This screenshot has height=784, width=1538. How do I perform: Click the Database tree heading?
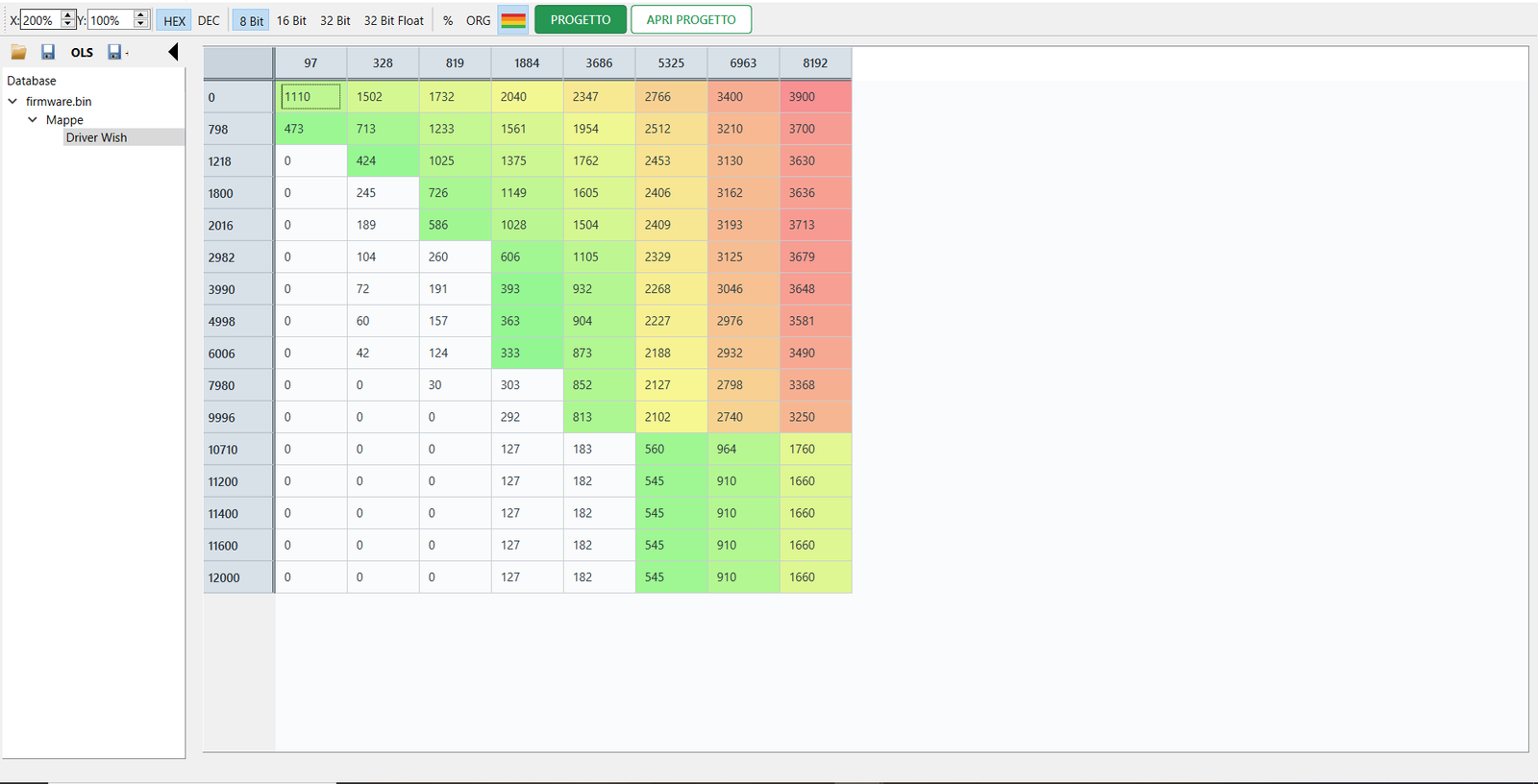(x=32, y=81)
